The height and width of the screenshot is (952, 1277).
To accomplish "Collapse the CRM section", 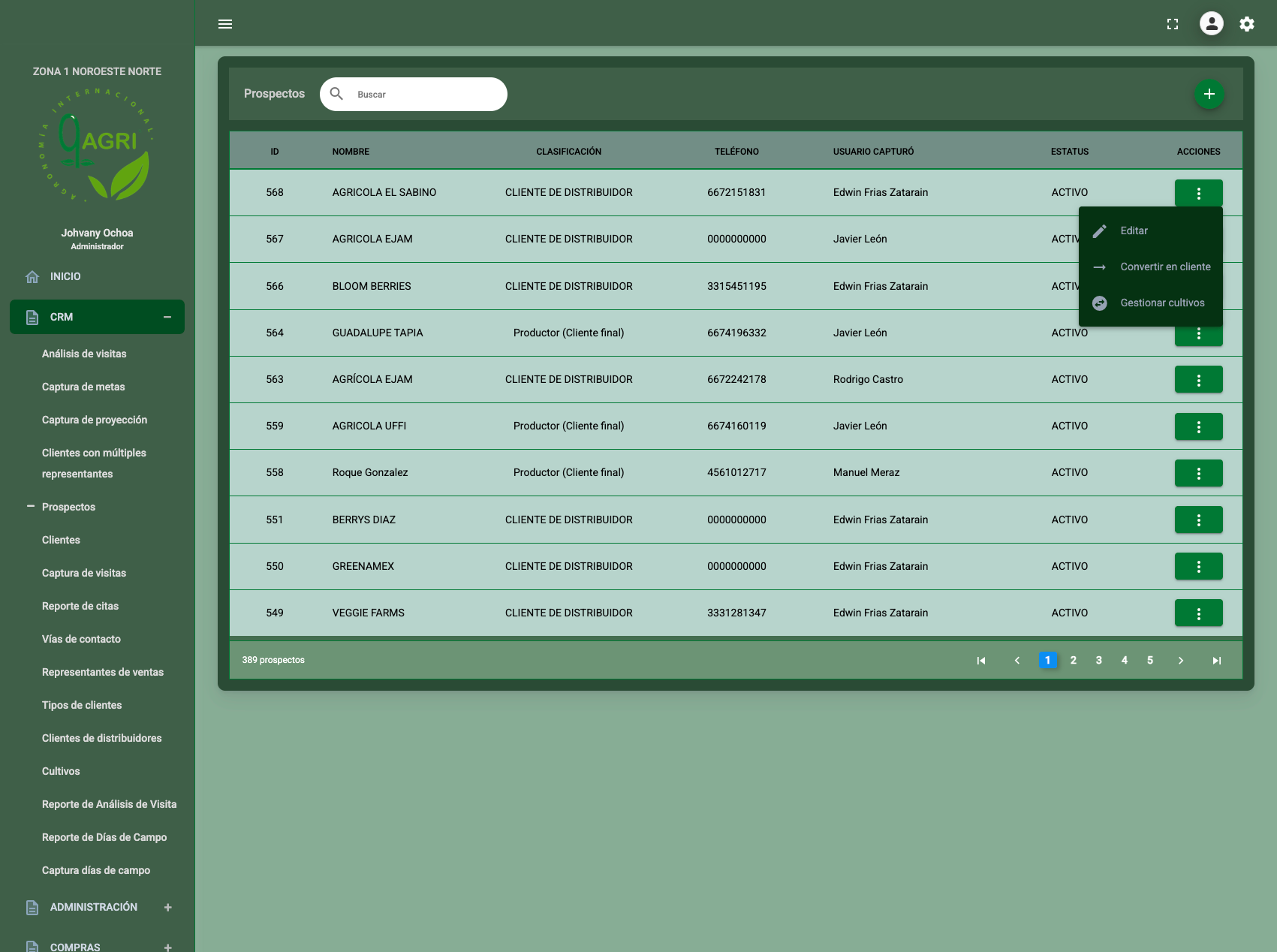I will click(x=167, y=317).
